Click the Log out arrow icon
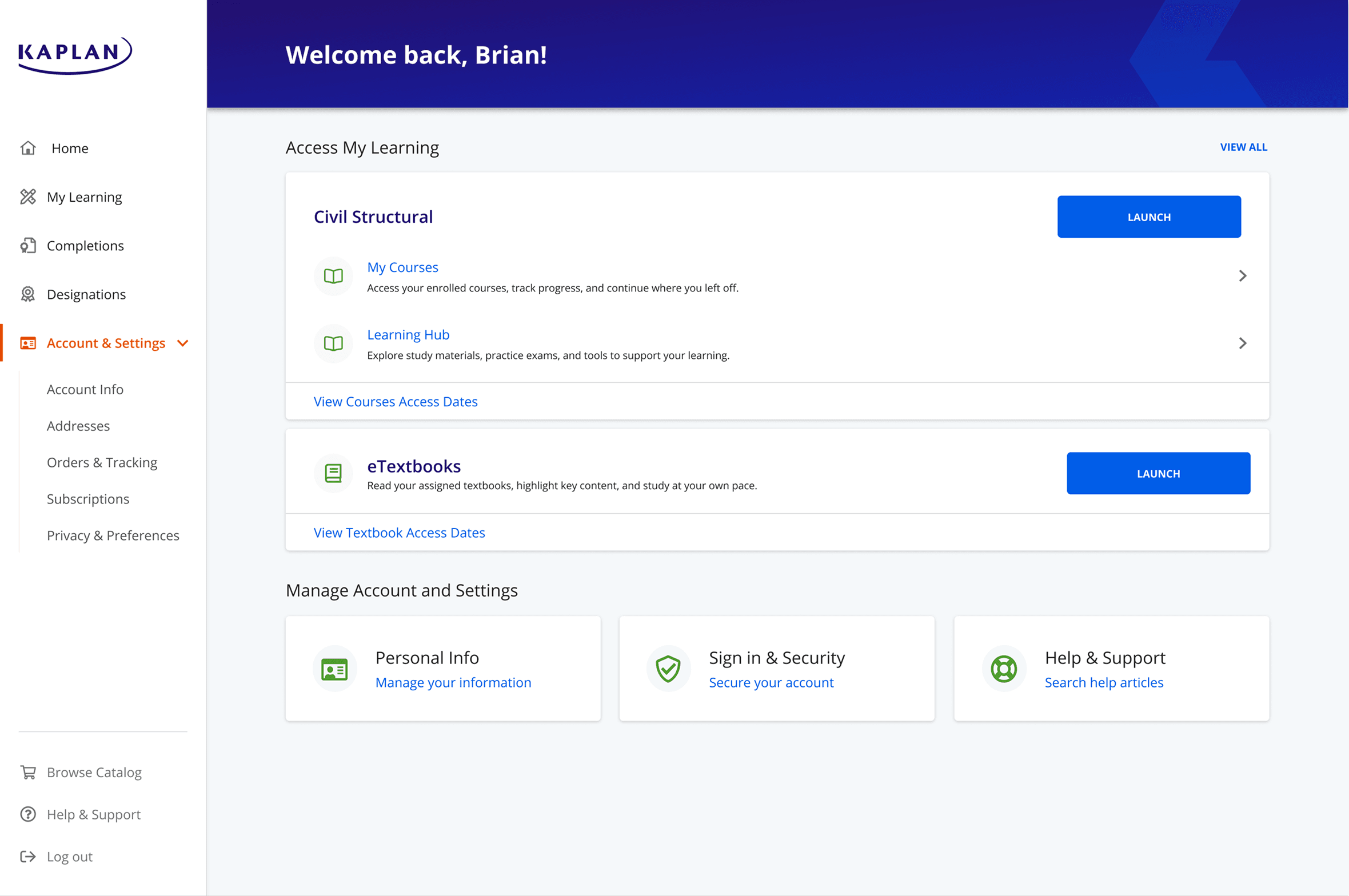Image resolution: width=1349 pixels, height=896 pixels. [x=28, y=856]
